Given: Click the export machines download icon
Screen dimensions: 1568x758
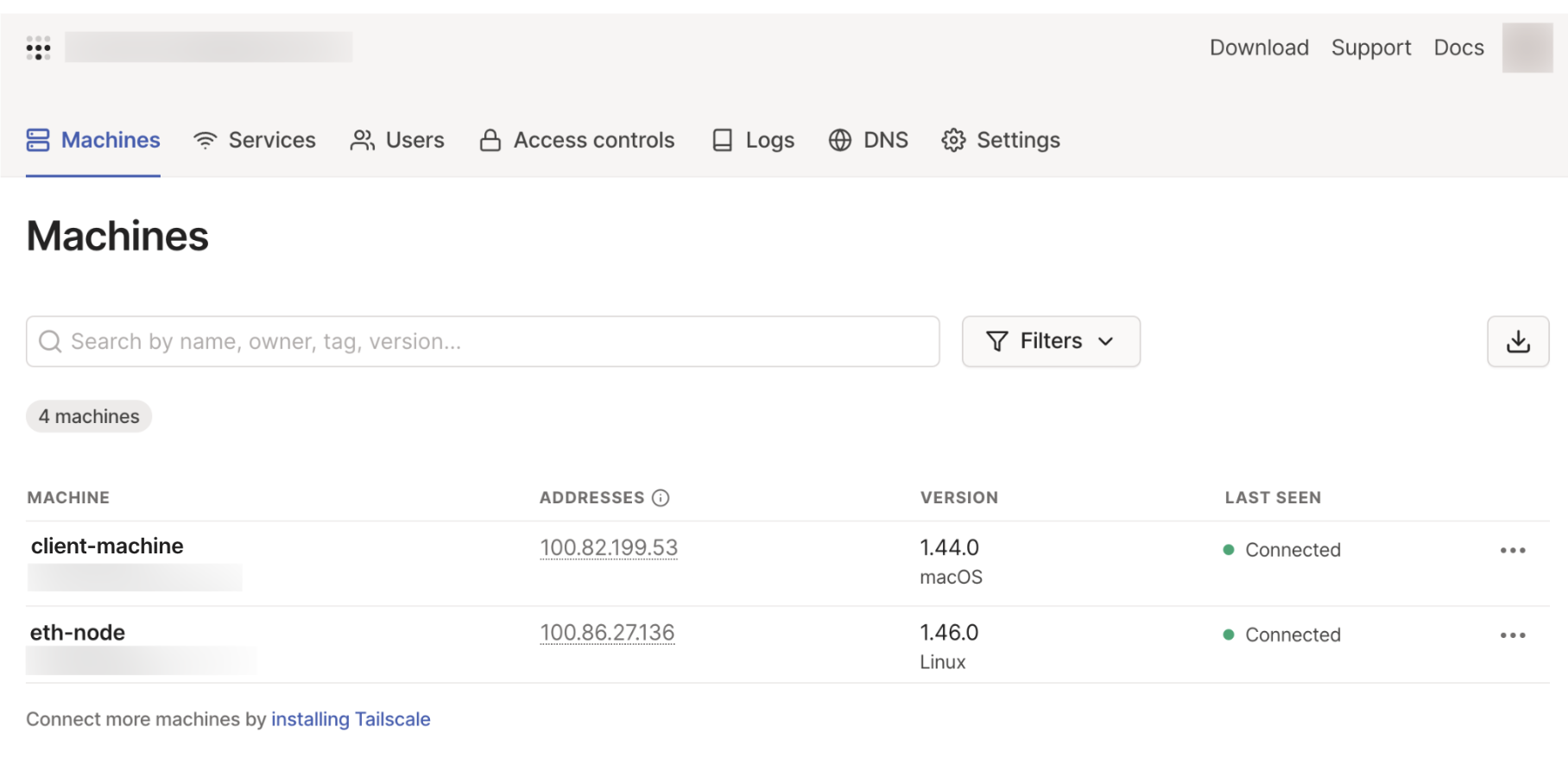Looking at the screenshot, I should 1517,342.
